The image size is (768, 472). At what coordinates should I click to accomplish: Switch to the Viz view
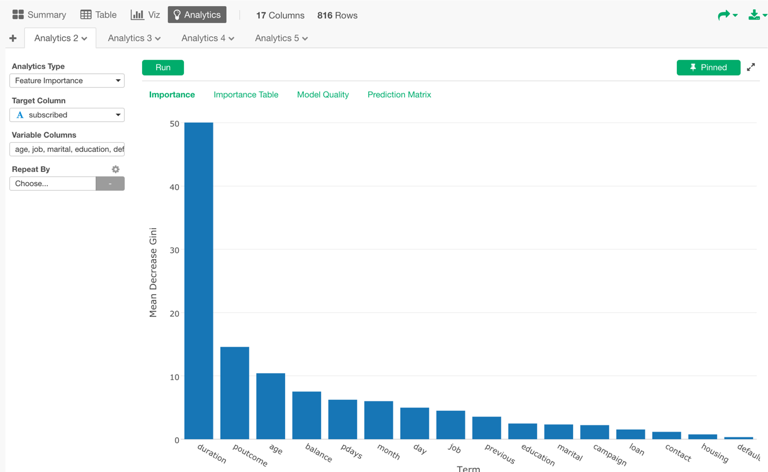145,15
